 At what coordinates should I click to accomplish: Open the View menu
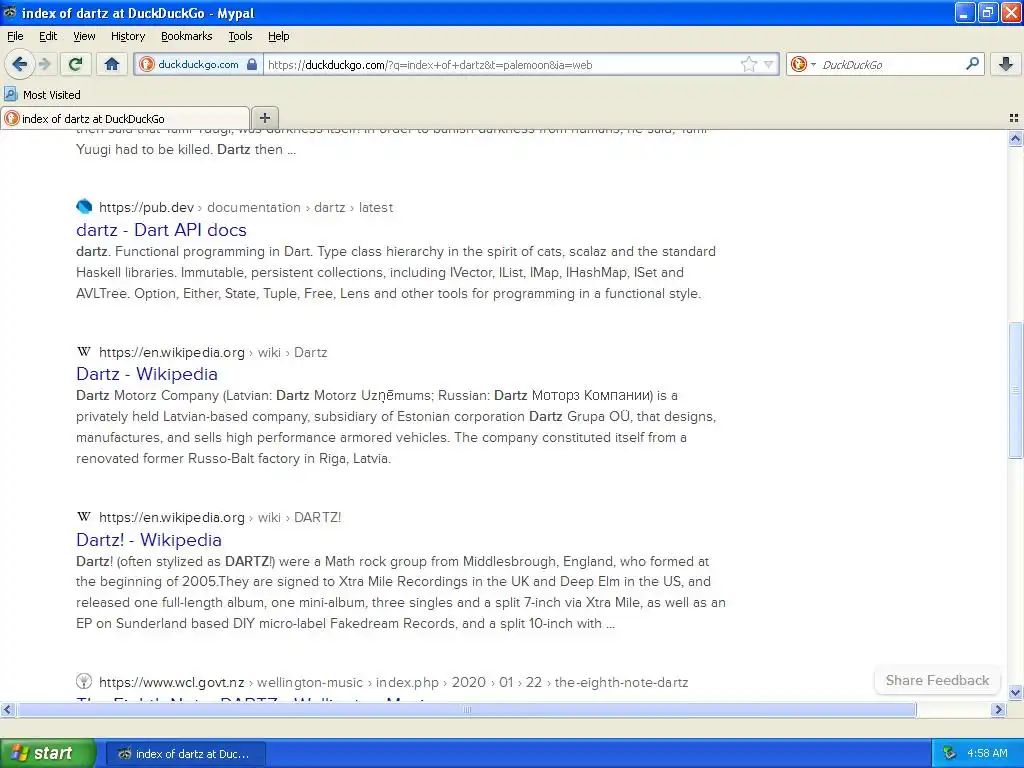pos(84,36)
